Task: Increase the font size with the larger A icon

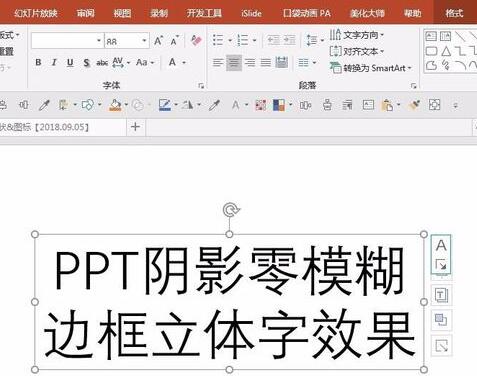Action: pyautogui.click(x=158, y=41)
